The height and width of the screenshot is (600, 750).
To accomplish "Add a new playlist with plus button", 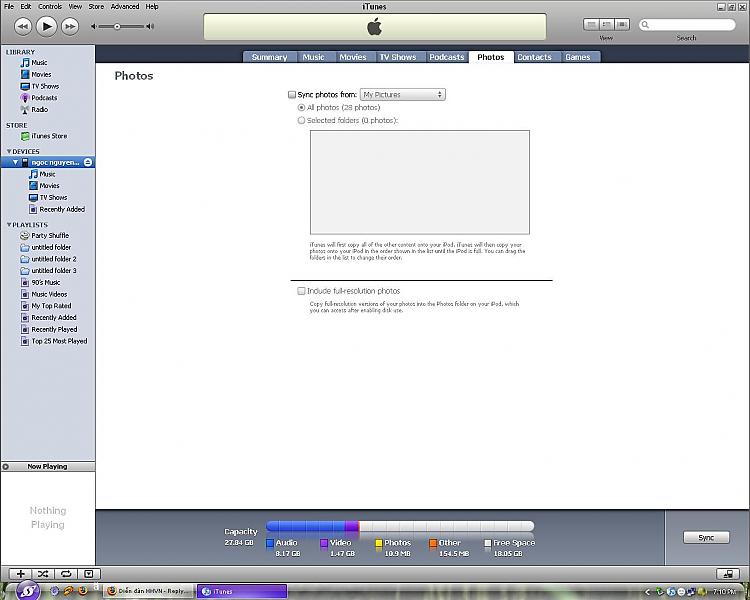I will coord(21,574).
